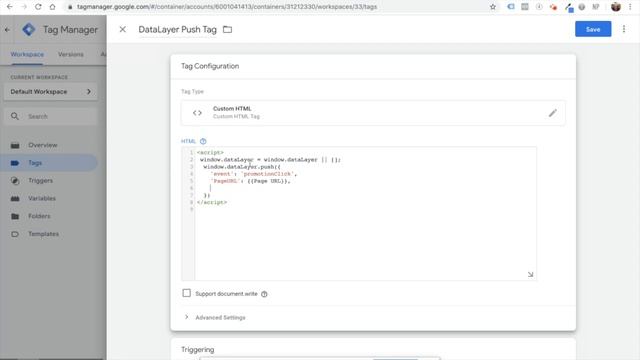Open the browser profile avatar

point(616,7)
